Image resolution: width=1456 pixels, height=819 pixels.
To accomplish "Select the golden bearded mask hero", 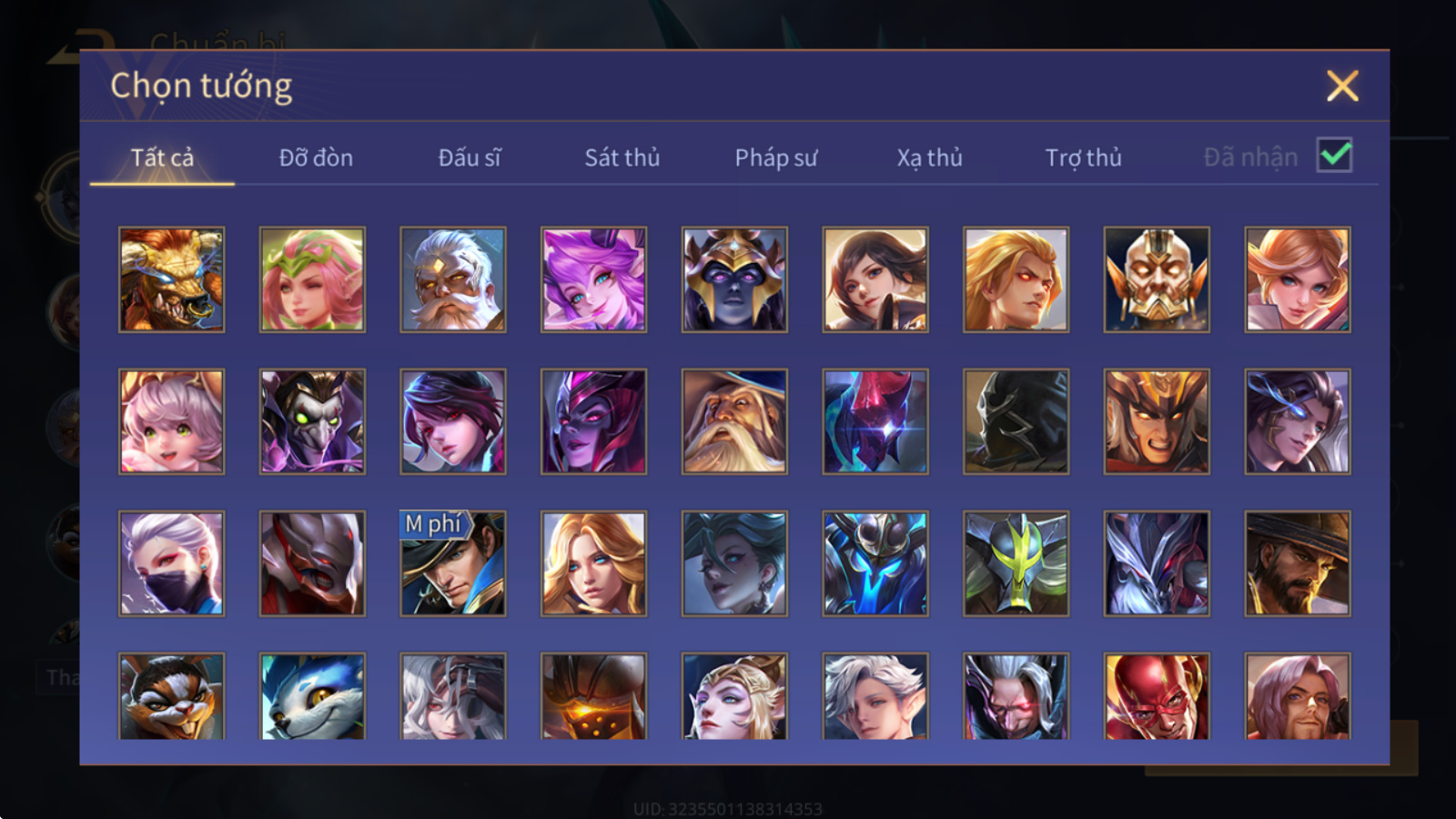I will 1157,279.
